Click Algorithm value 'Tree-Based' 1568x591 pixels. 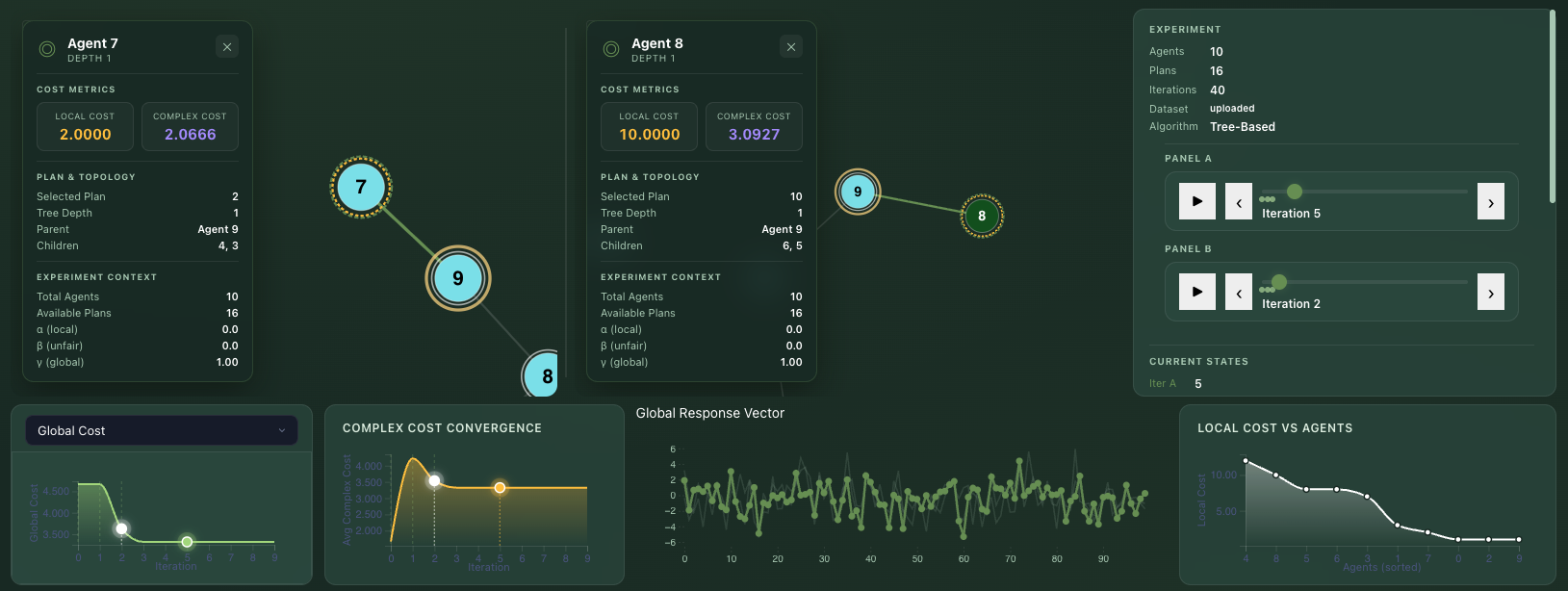1243,127
